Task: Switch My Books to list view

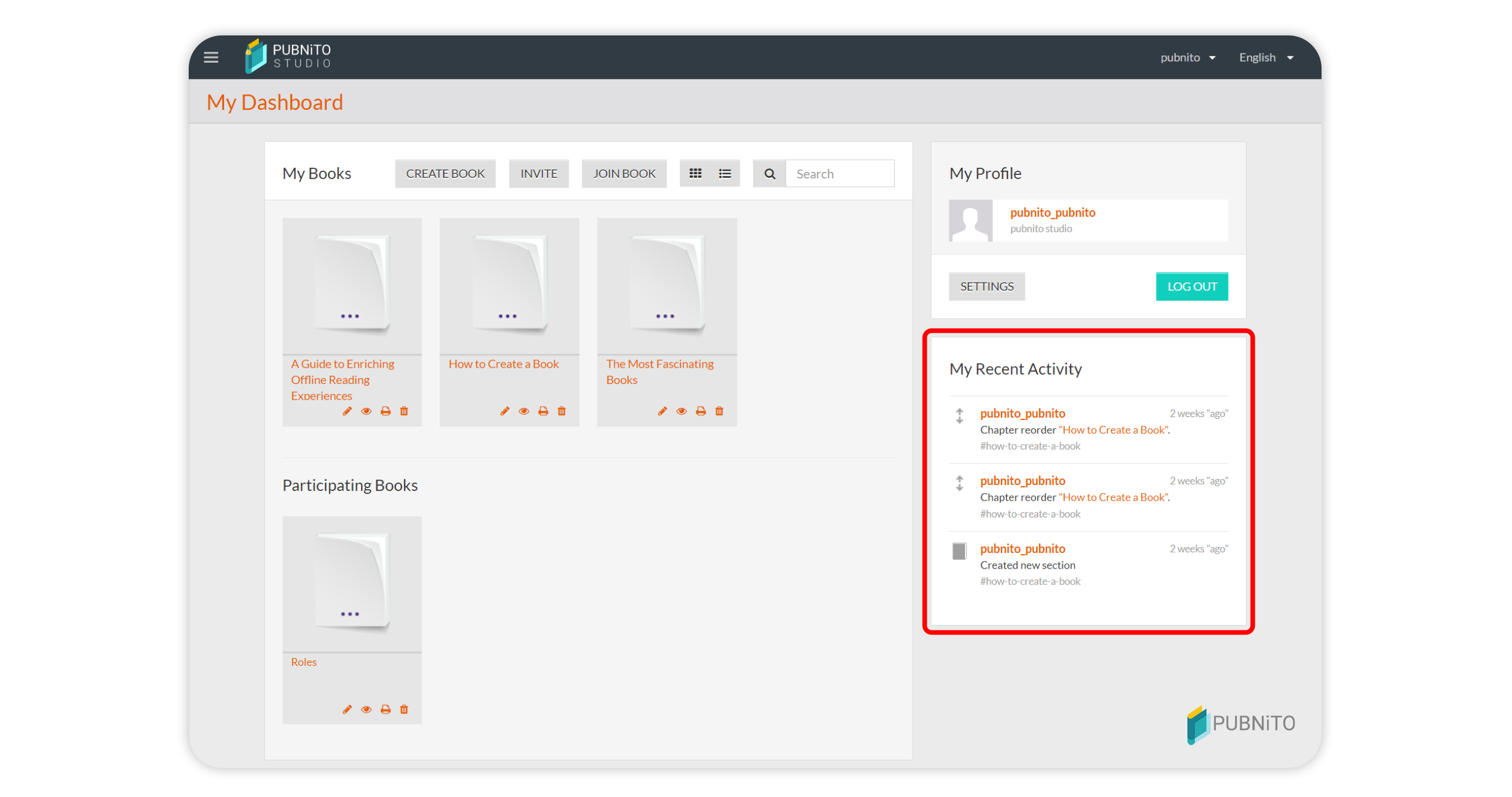Action: (x=725, y=174)
